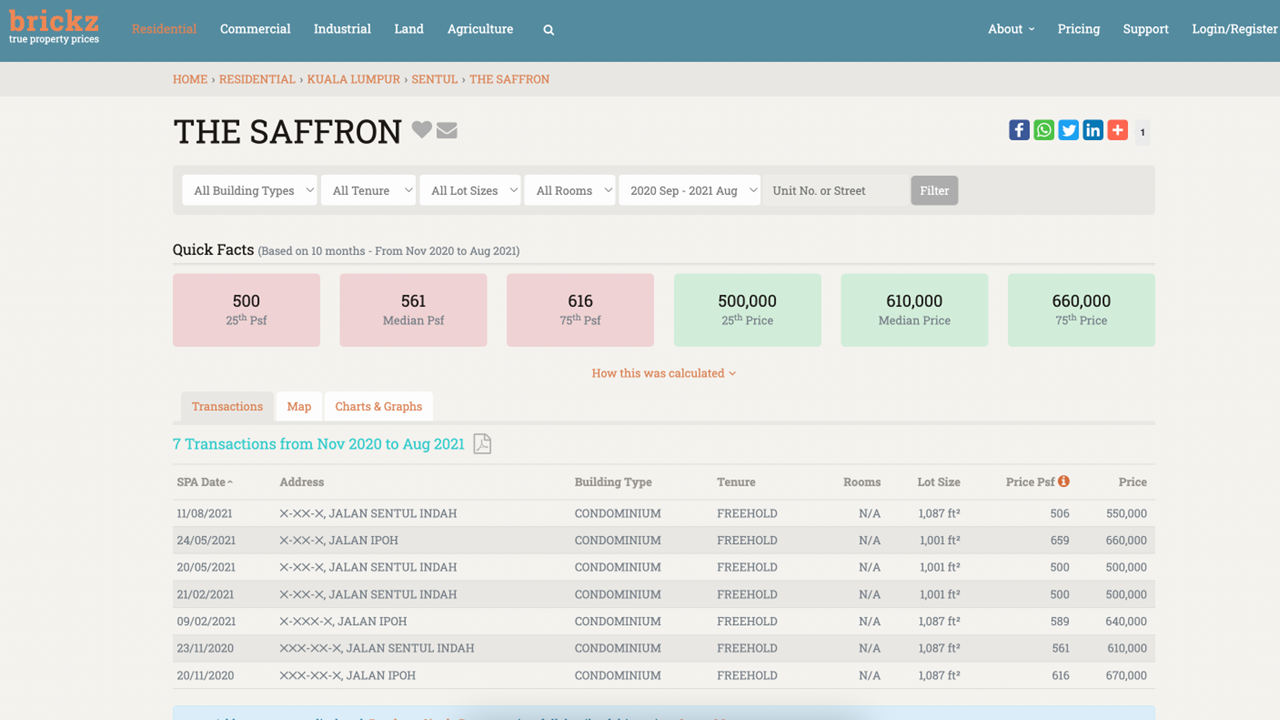Open All Tenure dropdown
Screen dimensions: 1280x720
pos(368,190)
